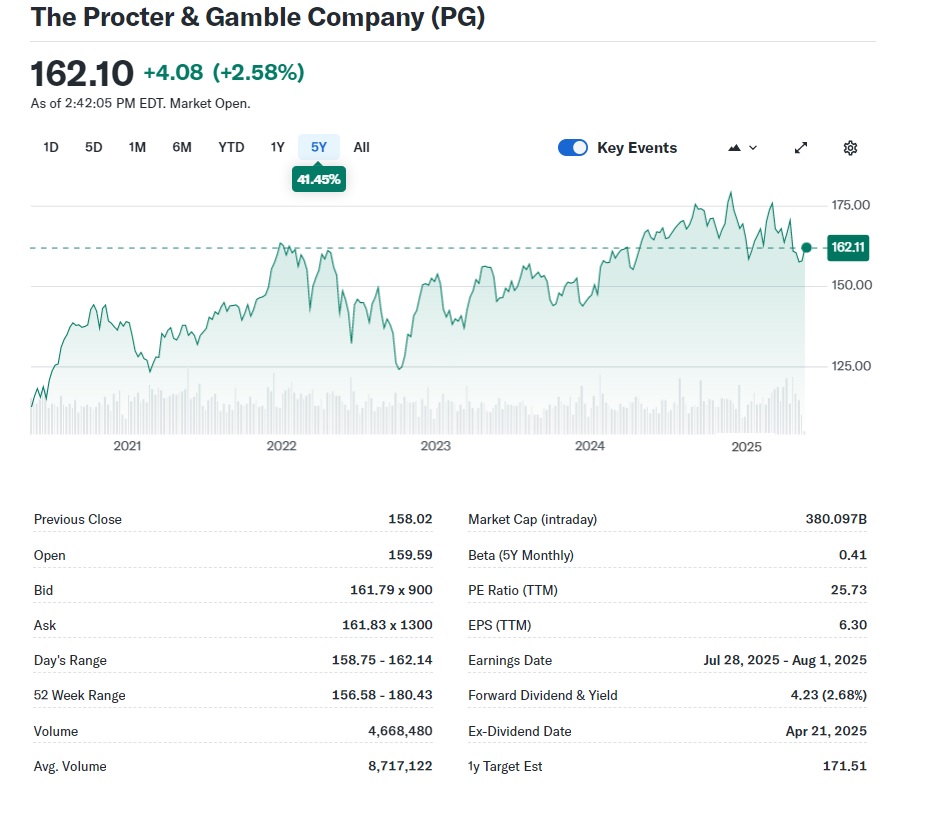Click the Market Cap (intraday) label
The width and height of the screenshot is (940, 833).
coord(532,520)
